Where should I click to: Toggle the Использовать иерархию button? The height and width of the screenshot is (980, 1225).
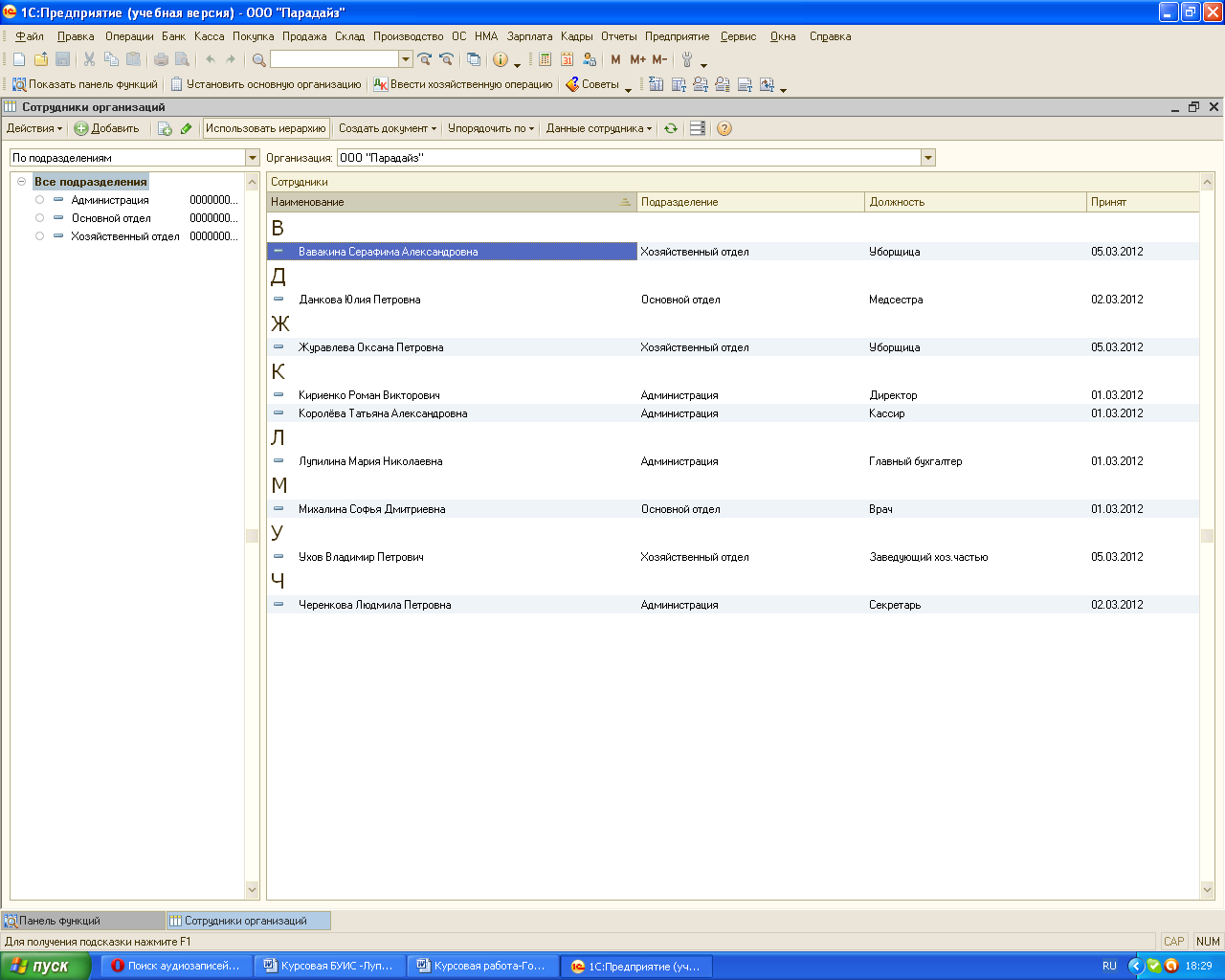pyautogui.click(x=266, y=128)
